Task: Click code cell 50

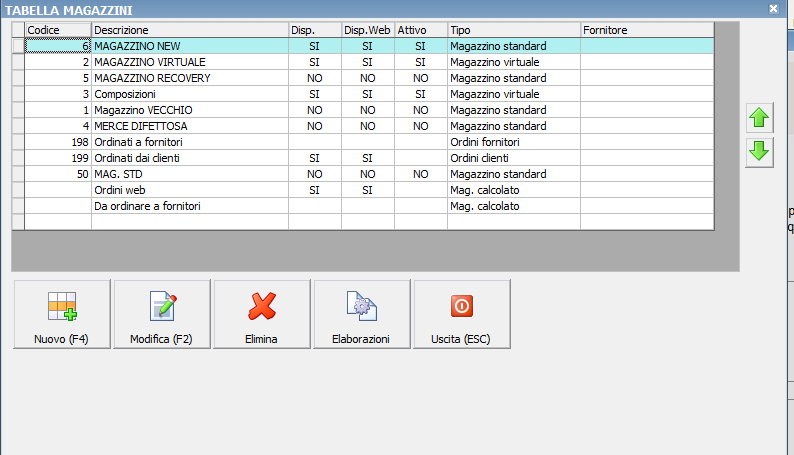Action: pos(58,174)
